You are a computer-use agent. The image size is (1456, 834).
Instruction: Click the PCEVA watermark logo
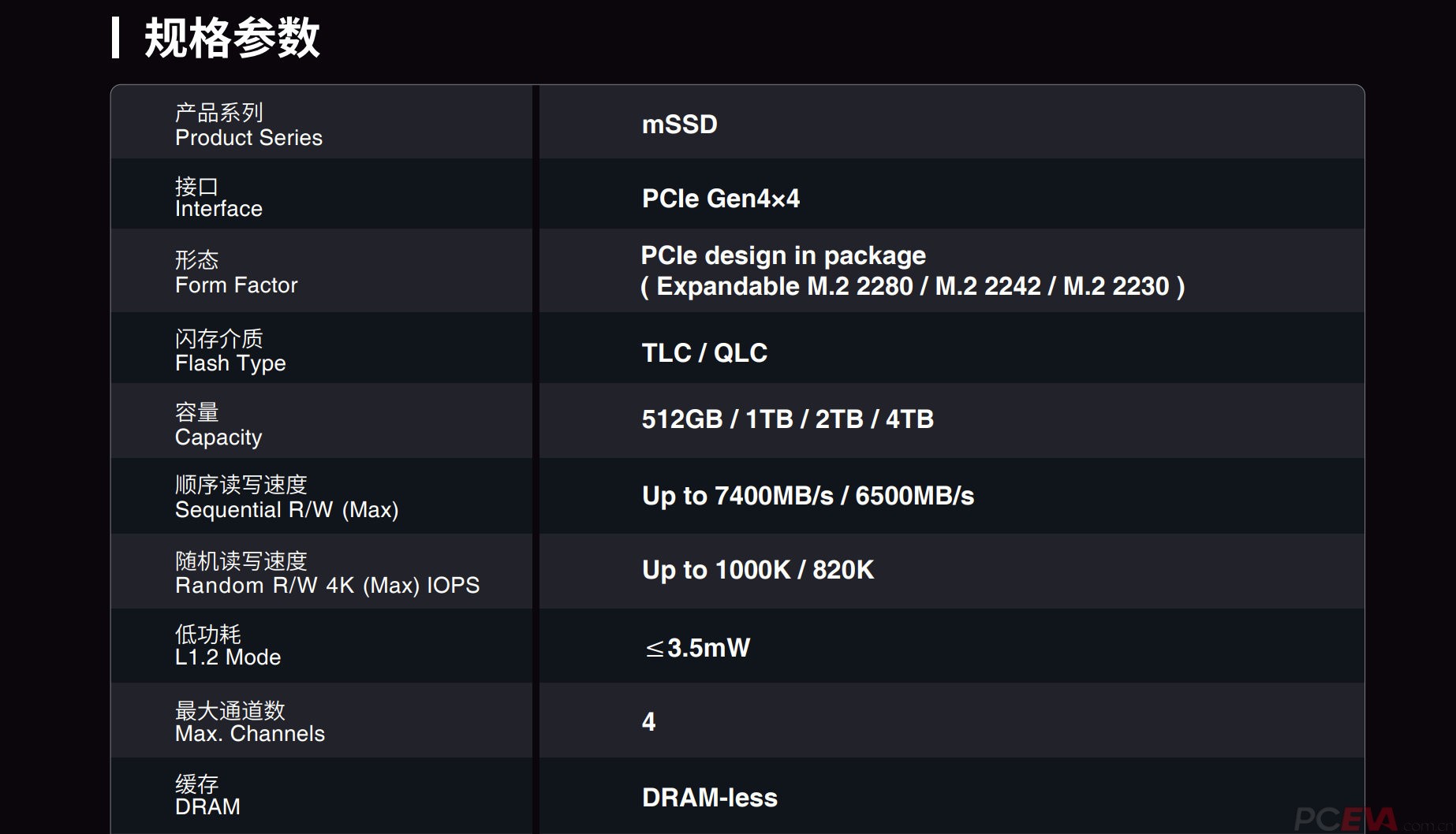pos(1346,819)
